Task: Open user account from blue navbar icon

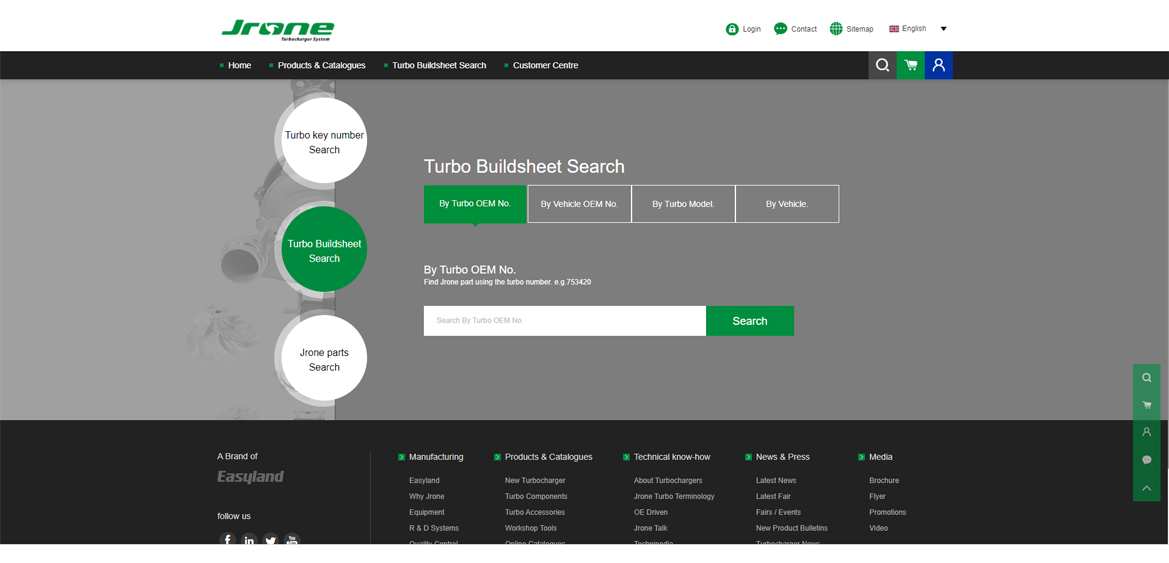Action: coord(939,65)
